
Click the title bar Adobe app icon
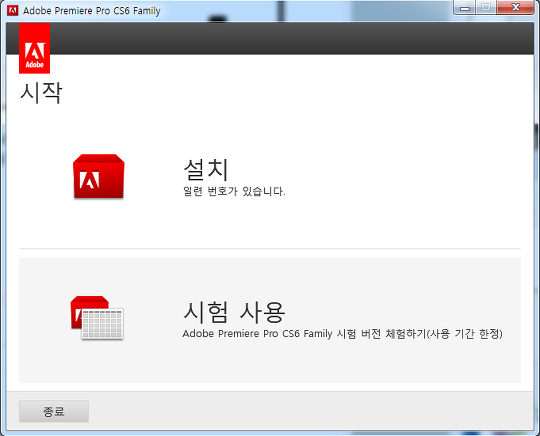(x=12, y=11)
